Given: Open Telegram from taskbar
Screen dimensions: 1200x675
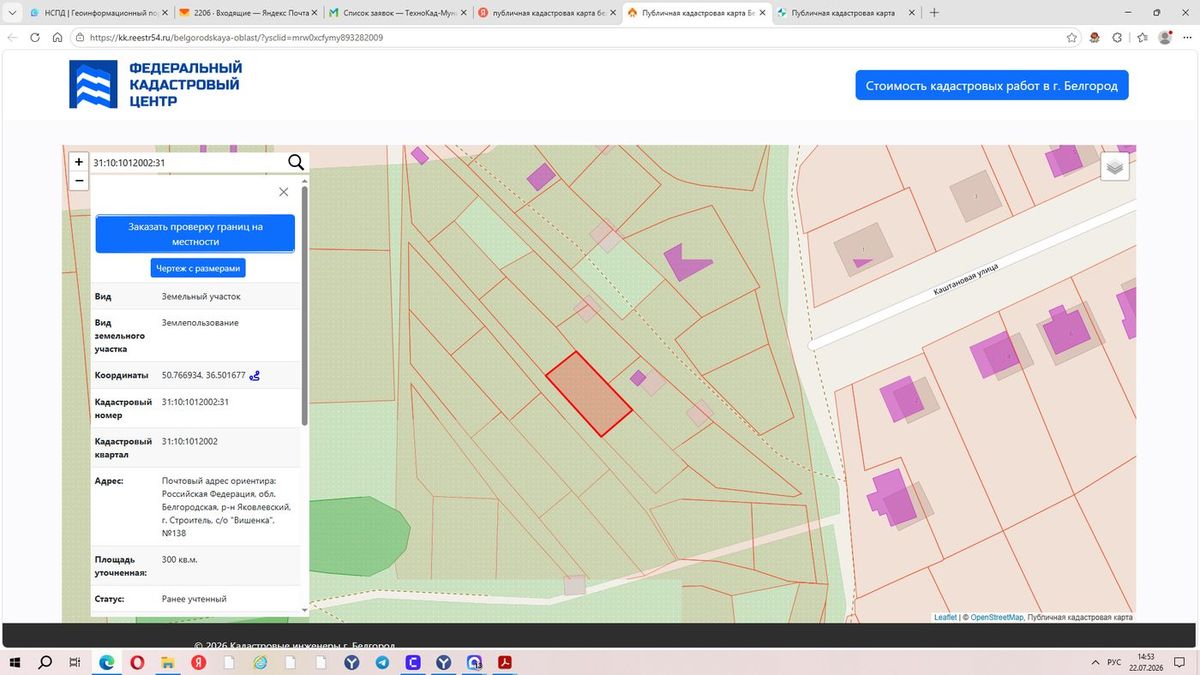Looking at the screenshot, I should click(383, 662).
